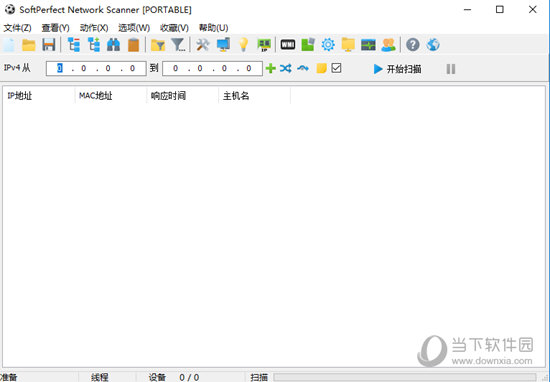
Task: Click the green blocks toolbar icon
Action: tap(308, 45)
